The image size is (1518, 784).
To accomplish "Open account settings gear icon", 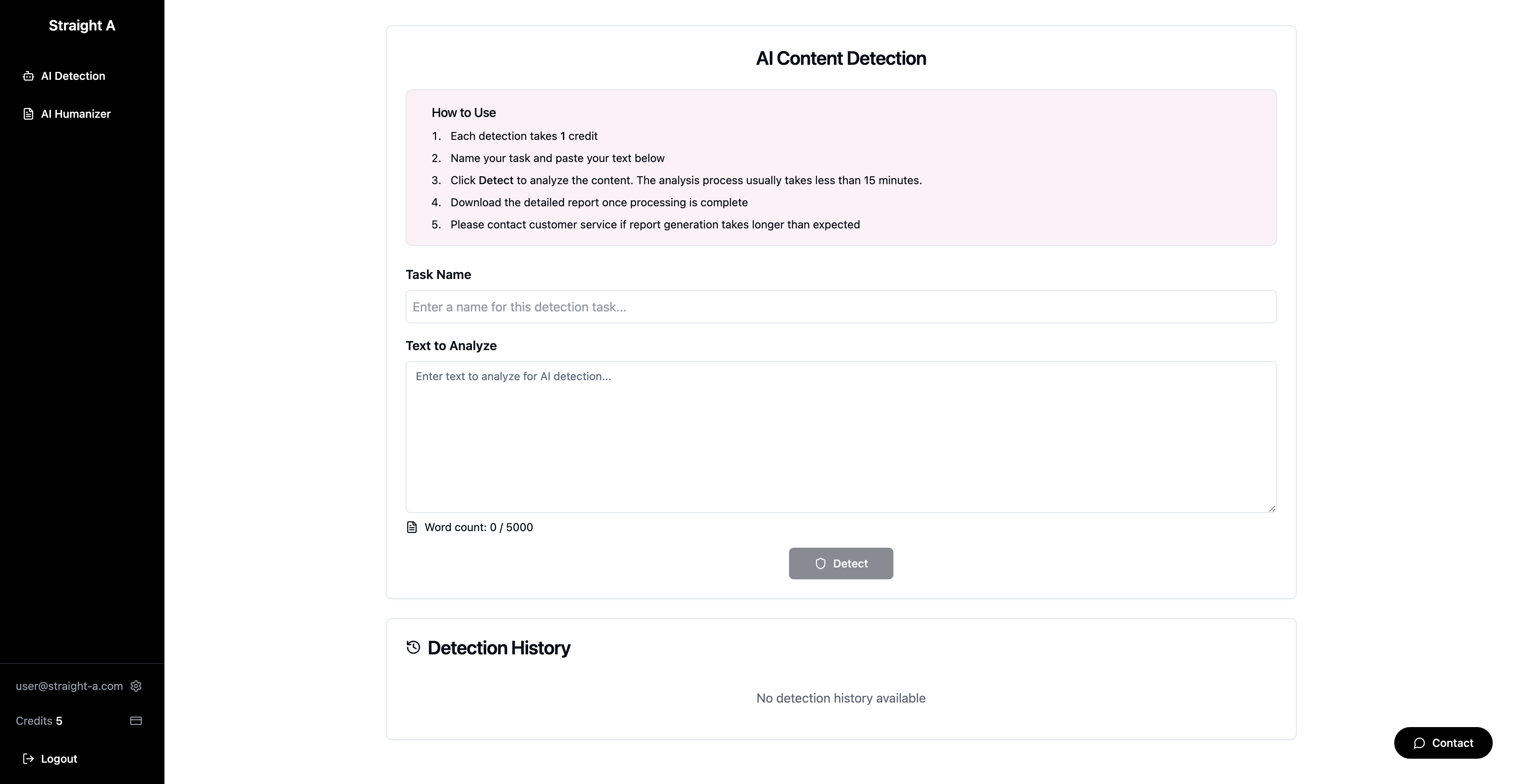I will point(136,686).
